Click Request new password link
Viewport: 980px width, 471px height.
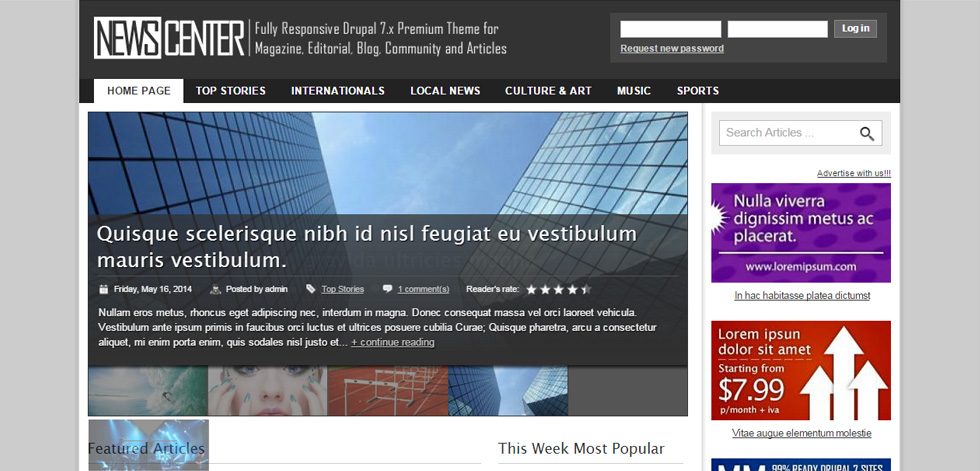point(672,49)
